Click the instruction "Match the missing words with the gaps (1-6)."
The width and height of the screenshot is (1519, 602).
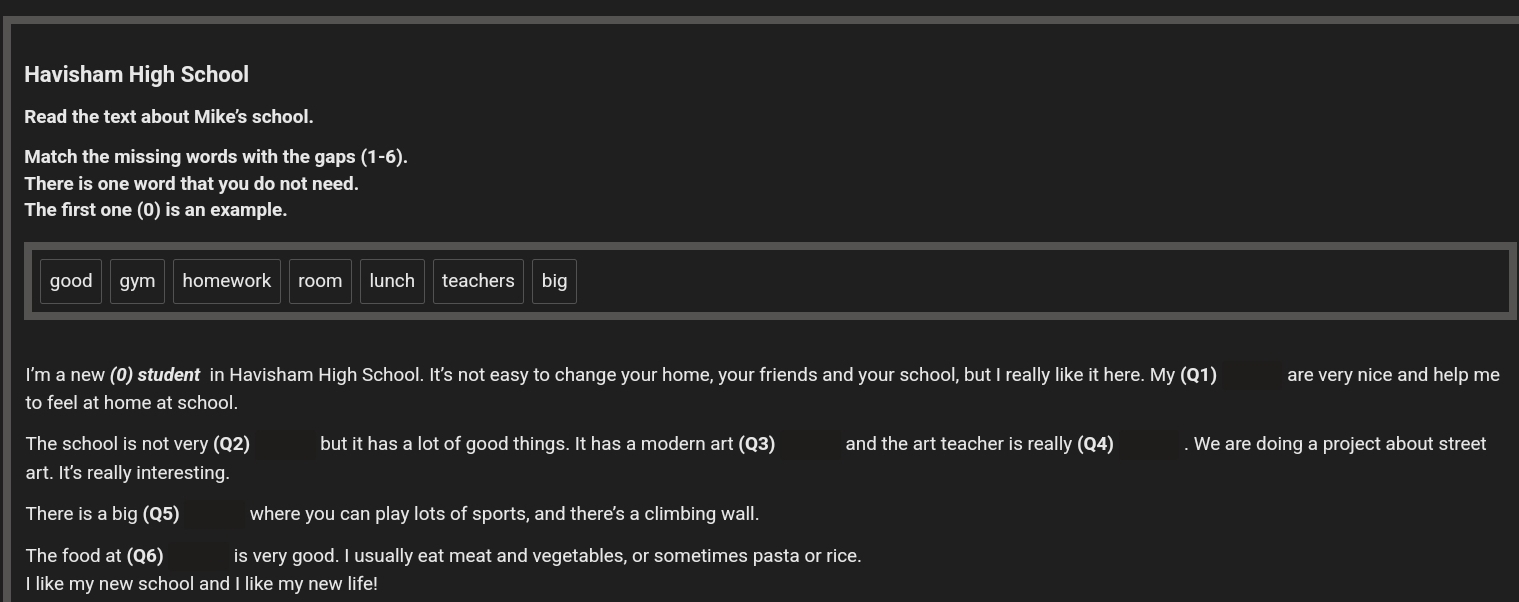(216, 157)
